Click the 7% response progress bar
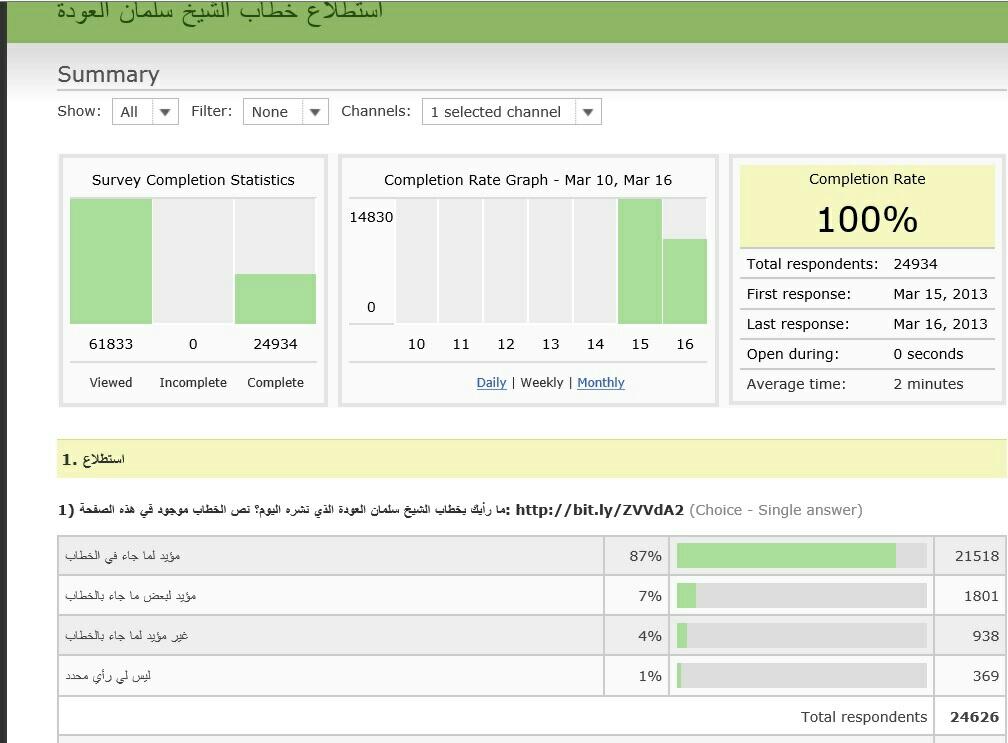The width and height of the screenshot is (1008, 743). (x=801, y=596)
